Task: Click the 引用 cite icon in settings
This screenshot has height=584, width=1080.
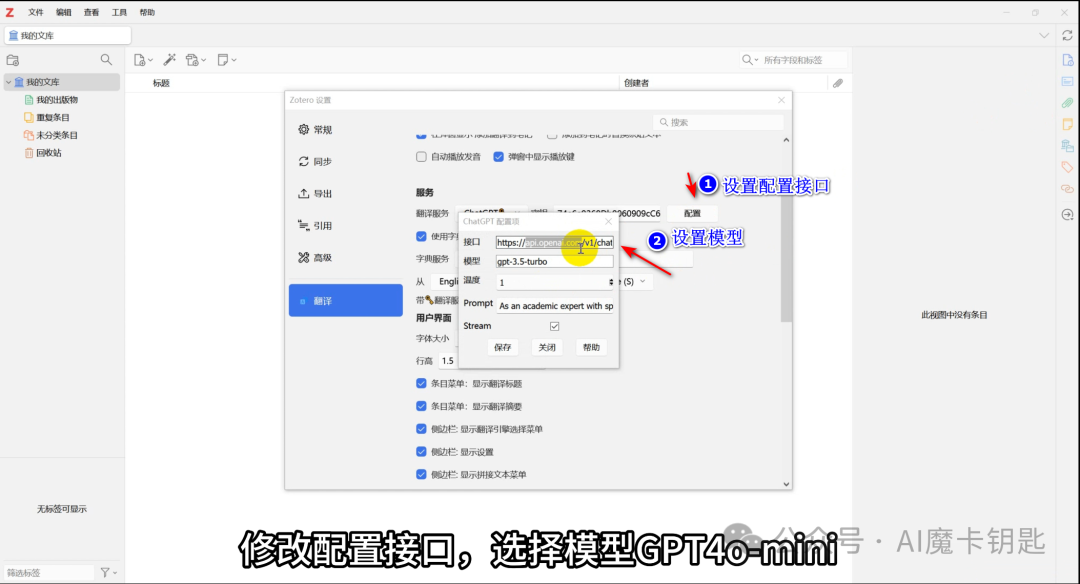Action: pyautogui.click(x=304, y=225)
